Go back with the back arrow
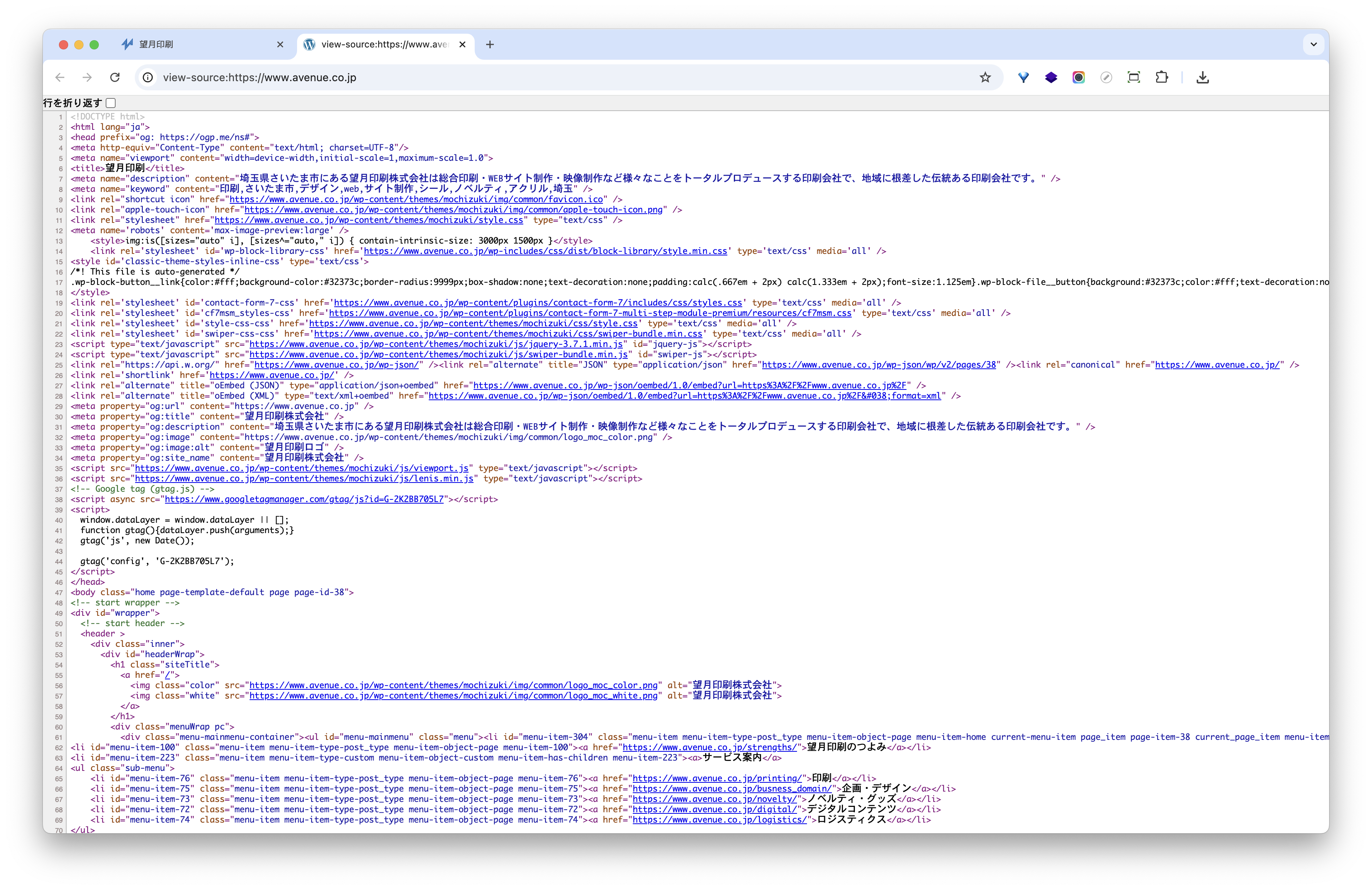This screenshot has height=890, width=1372. point(60,77)
